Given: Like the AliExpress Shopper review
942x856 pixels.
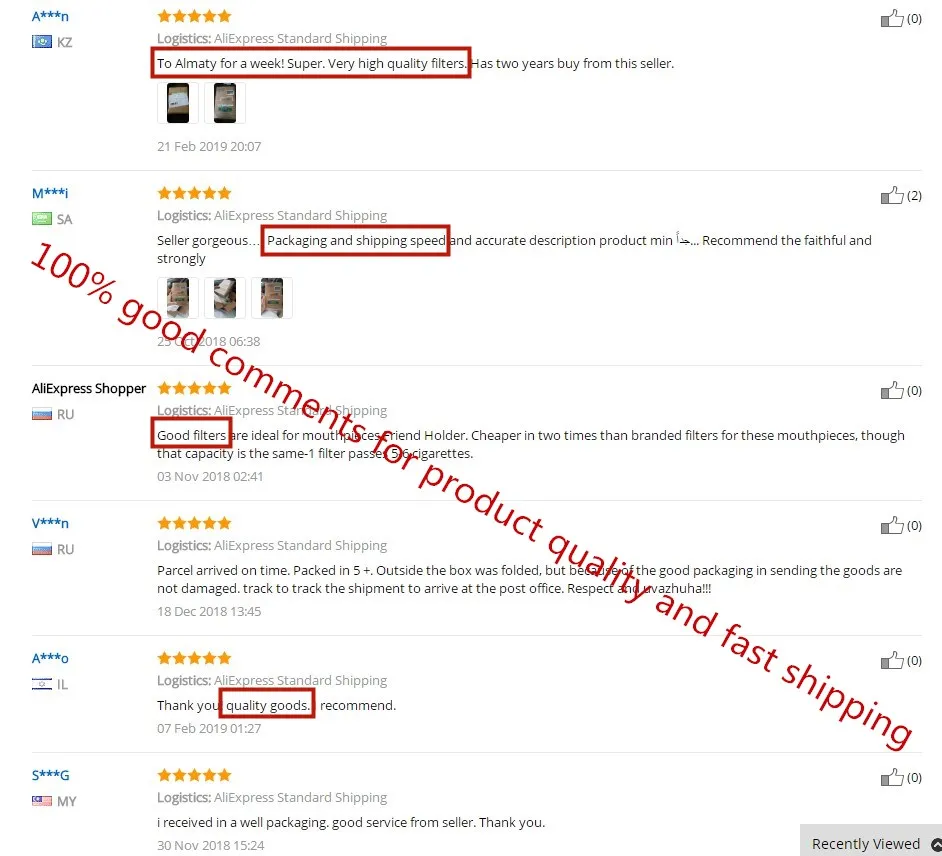Looking at the screenshot, I should click(892, 390).
